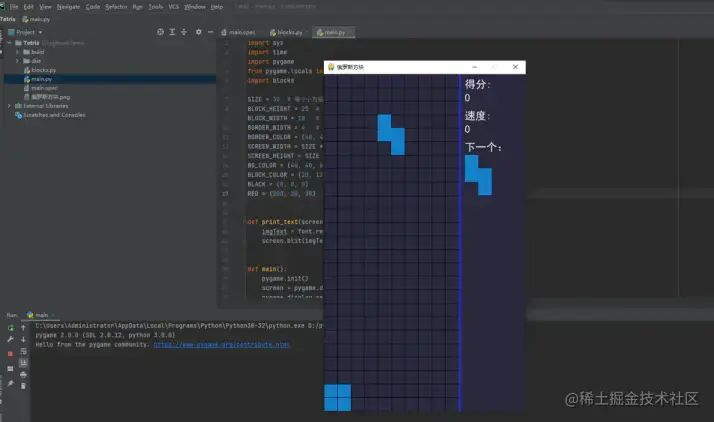Open the Edit menu
Viewport: 714px width, 422px height.
pyautogui.click(x=29, y=7)
